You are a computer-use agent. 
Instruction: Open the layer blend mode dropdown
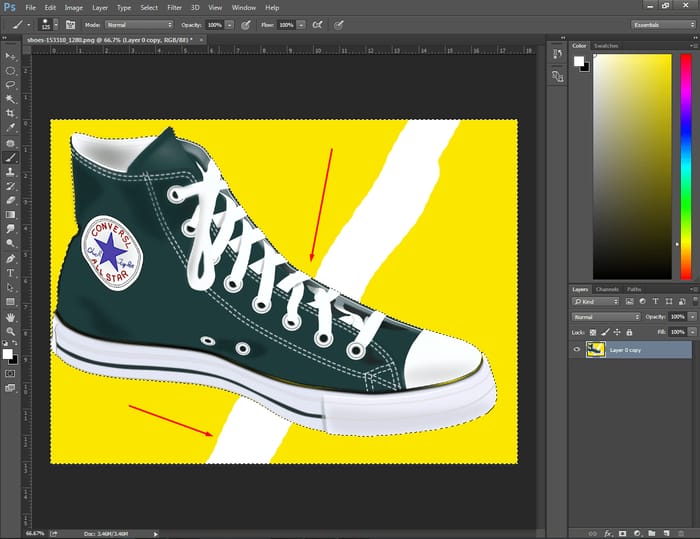pos(606,317)
